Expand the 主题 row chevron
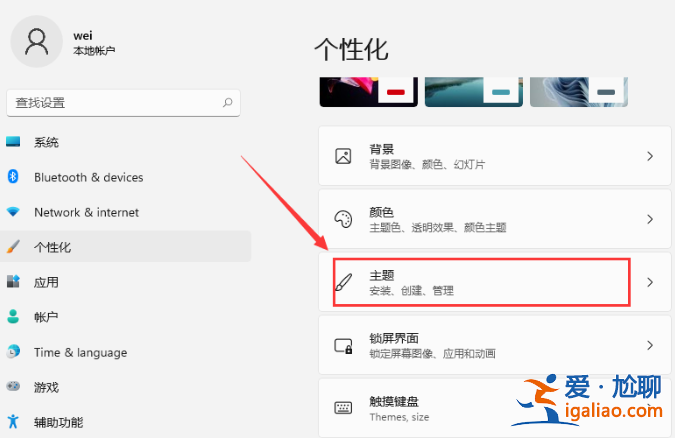 (650, 282)
